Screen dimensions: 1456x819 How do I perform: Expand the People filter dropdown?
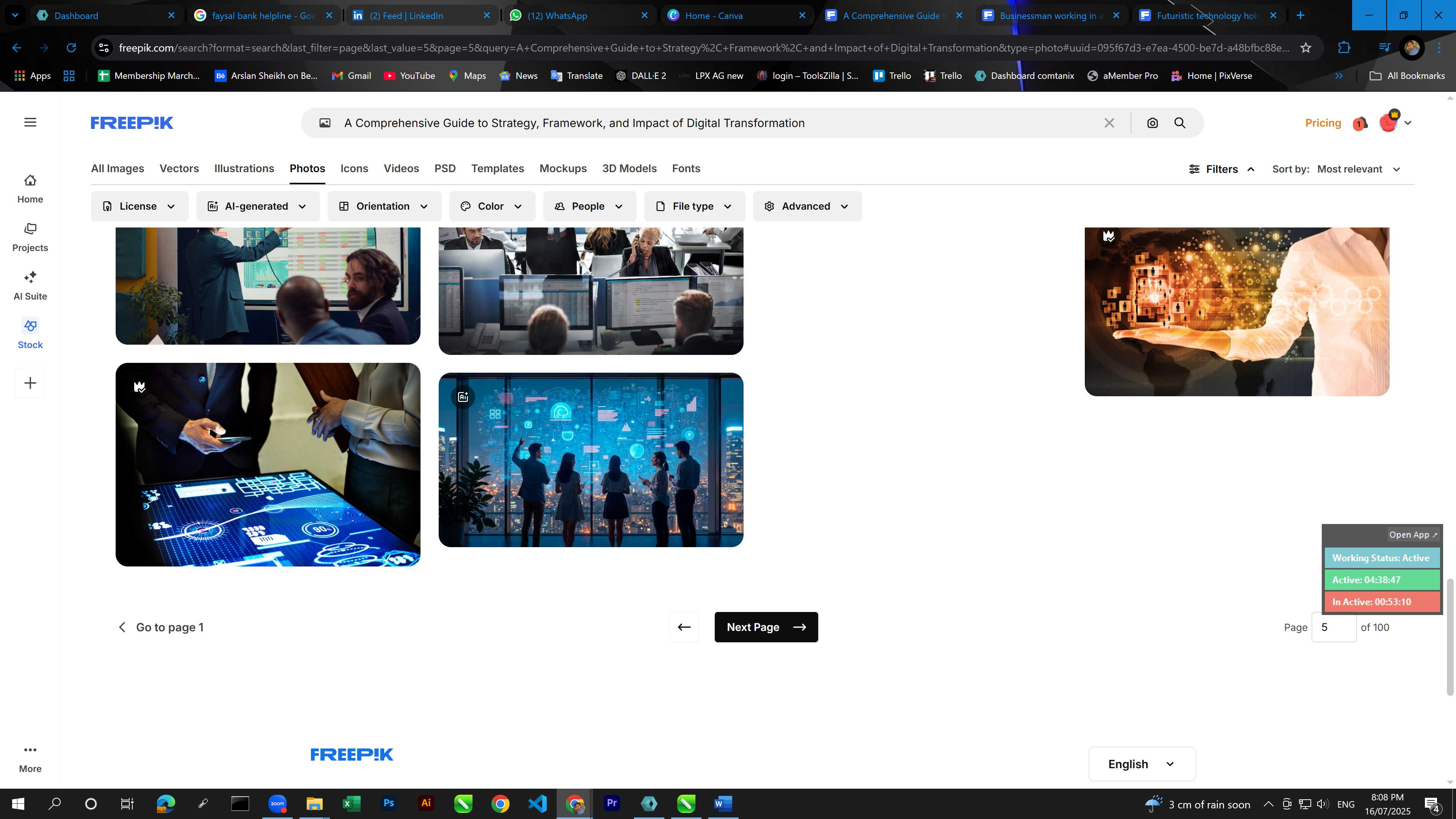(x=590, y=206)
